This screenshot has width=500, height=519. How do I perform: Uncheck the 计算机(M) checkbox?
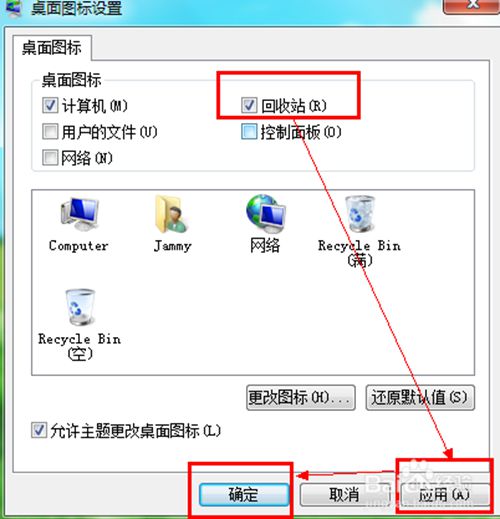[50, 105]
